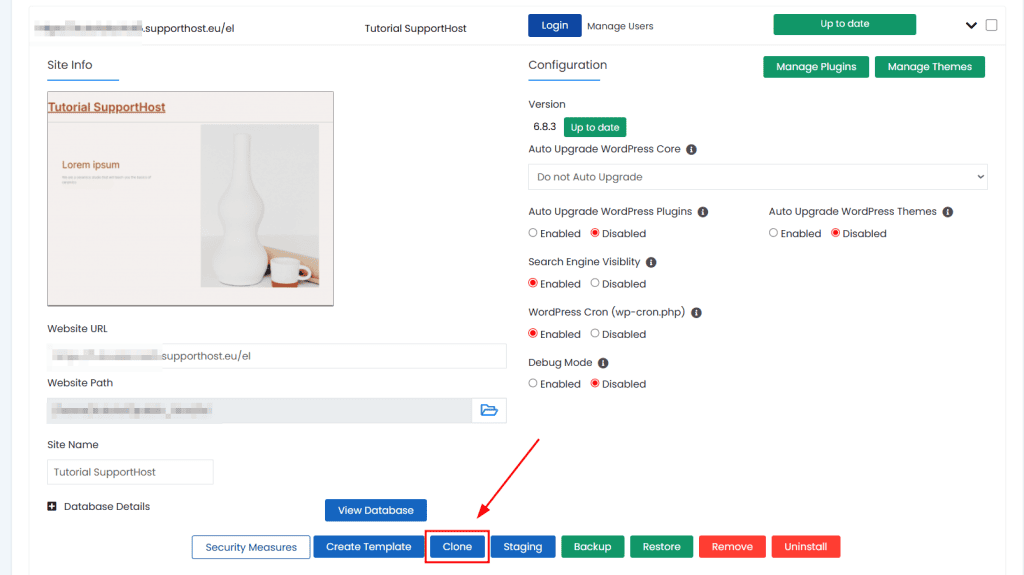Click info icon beside Debug Mode
The width and height of the screenshot is (1024, 575).
coord(603,363)
